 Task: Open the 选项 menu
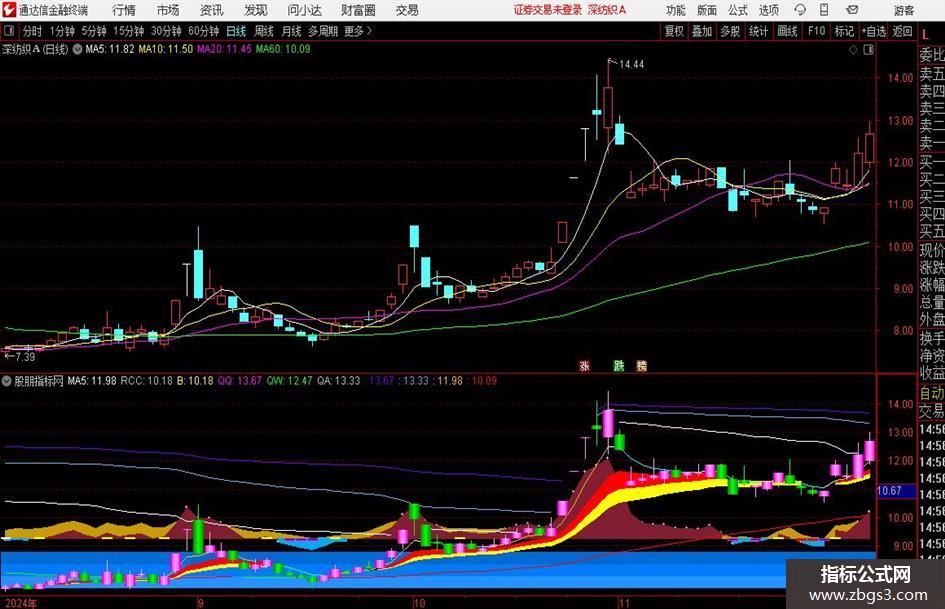[x=768, y=10]
